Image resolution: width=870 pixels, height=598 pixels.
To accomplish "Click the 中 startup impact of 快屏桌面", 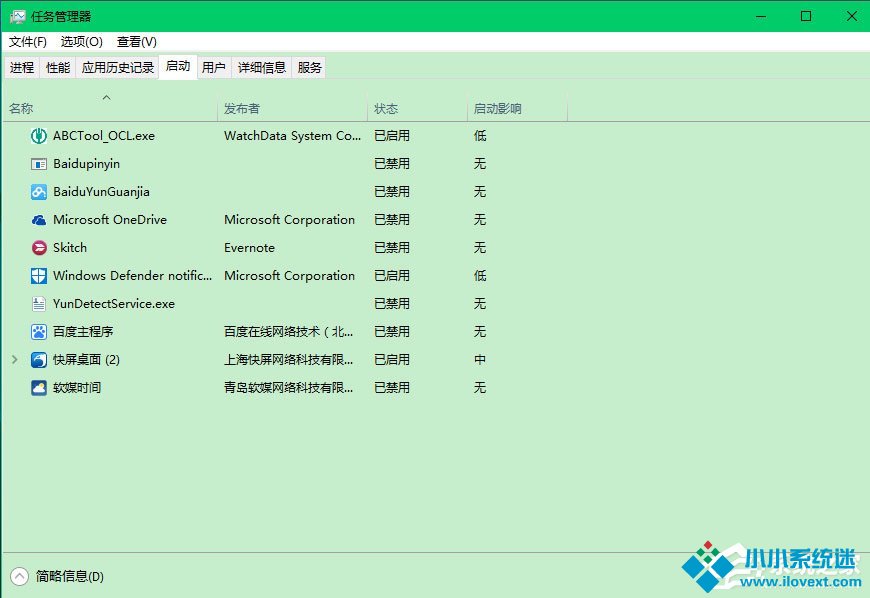I will [x=480, y=360].
